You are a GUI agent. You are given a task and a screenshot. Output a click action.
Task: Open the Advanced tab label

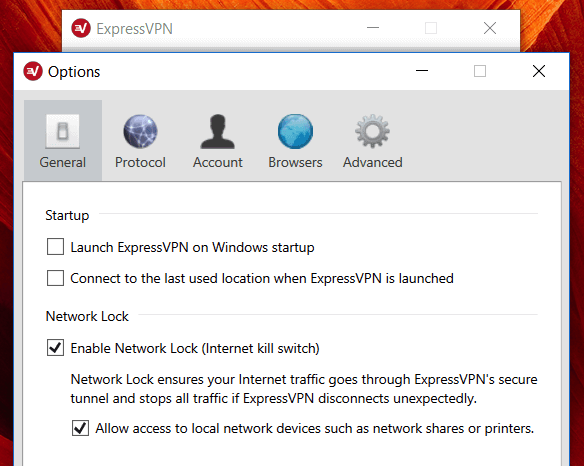tap(372, 162)
